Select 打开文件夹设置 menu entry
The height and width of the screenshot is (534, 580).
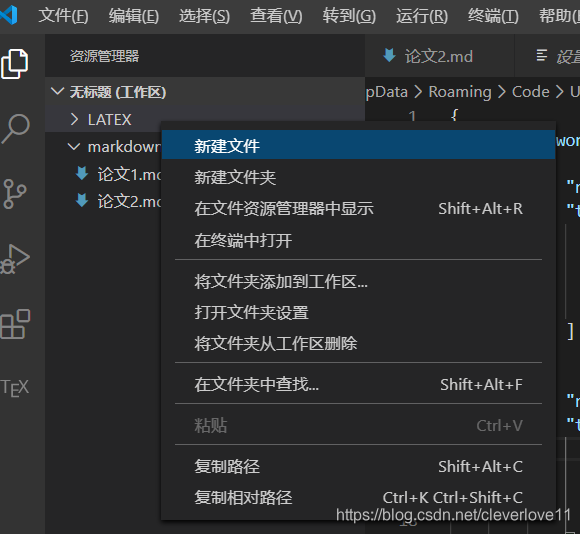pos(358,312)
